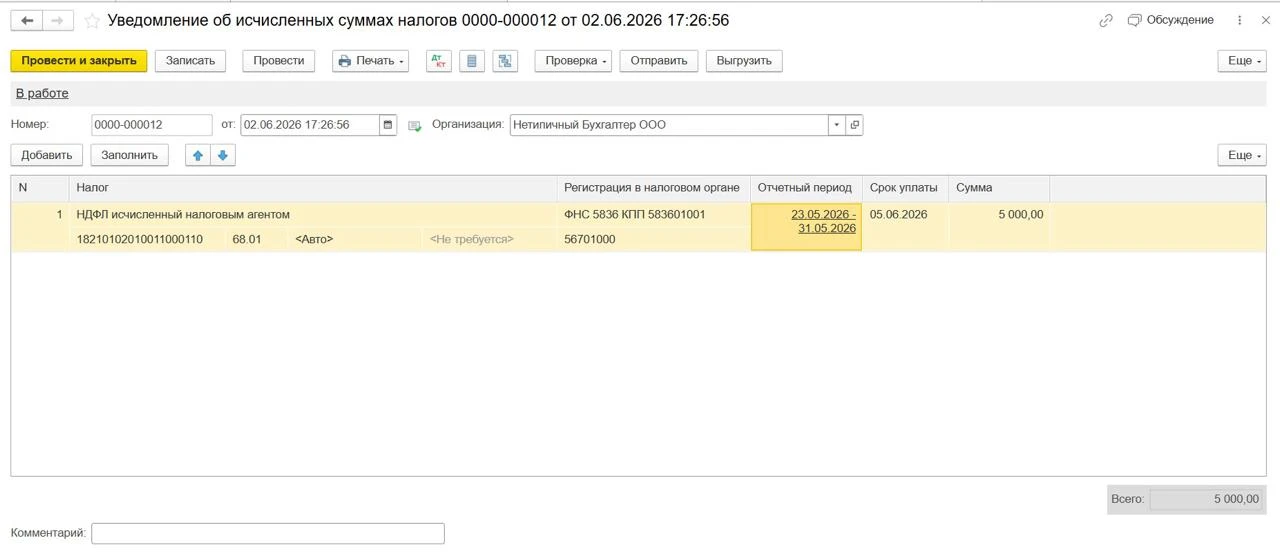Image resolution: width=1280 pixels, height=552 pixels.
Task: Open the selected organization card
Action: pos(854,125)
